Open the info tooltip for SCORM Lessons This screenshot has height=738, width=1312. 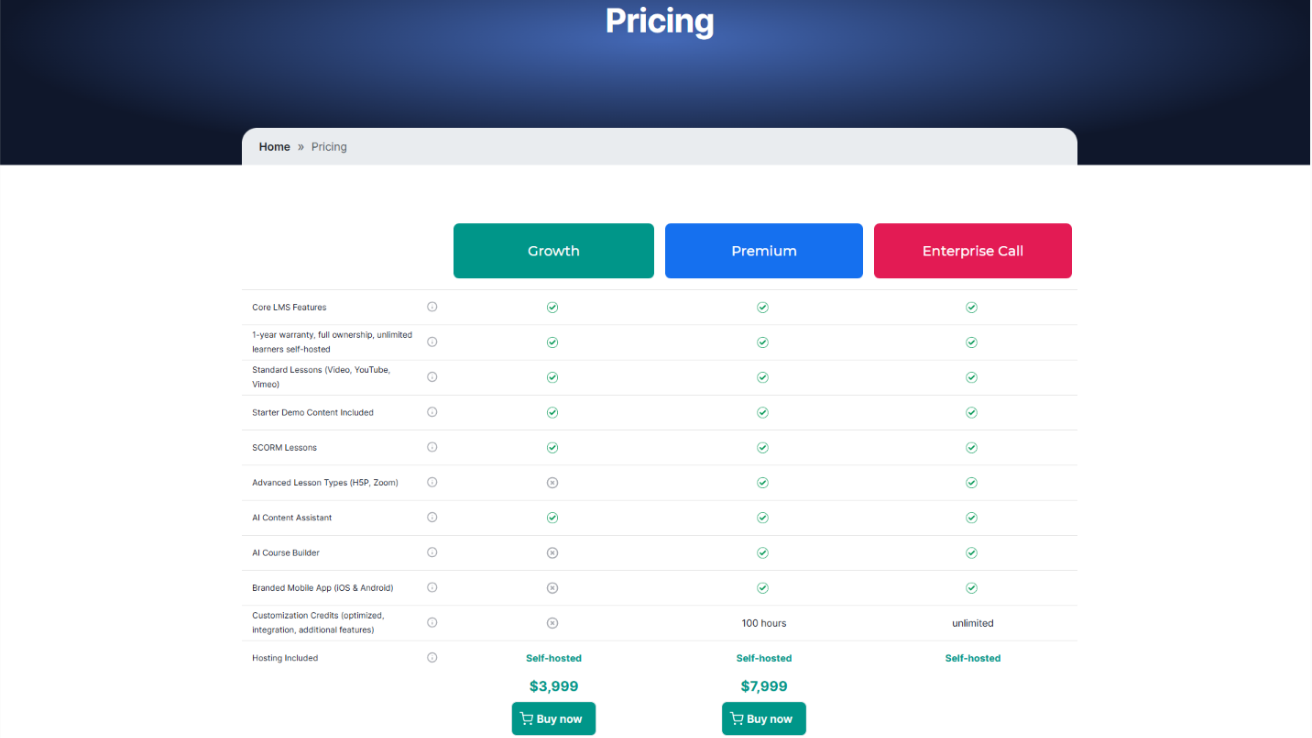tap(431, 447)
